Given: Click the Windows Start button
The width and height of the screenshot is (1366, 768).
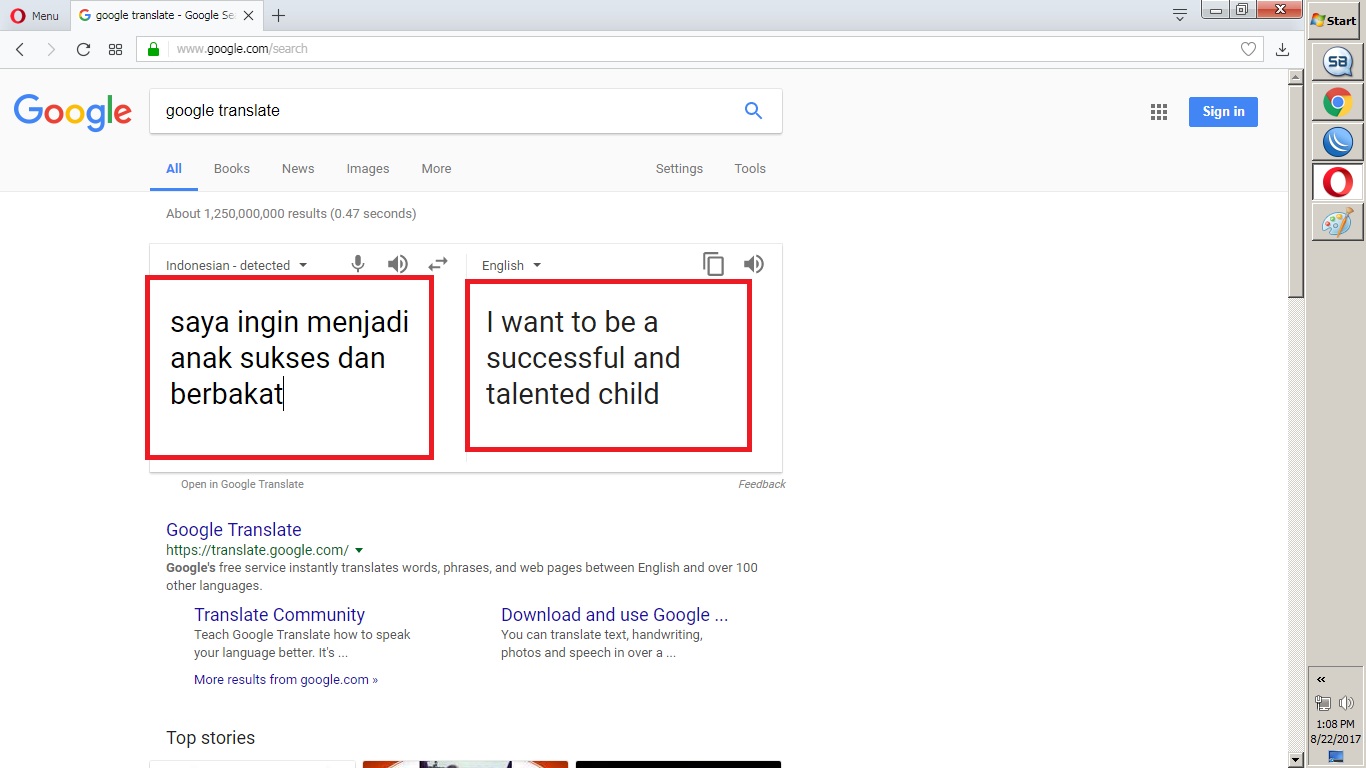Looking at the screenshot, I should (1333, 20).
